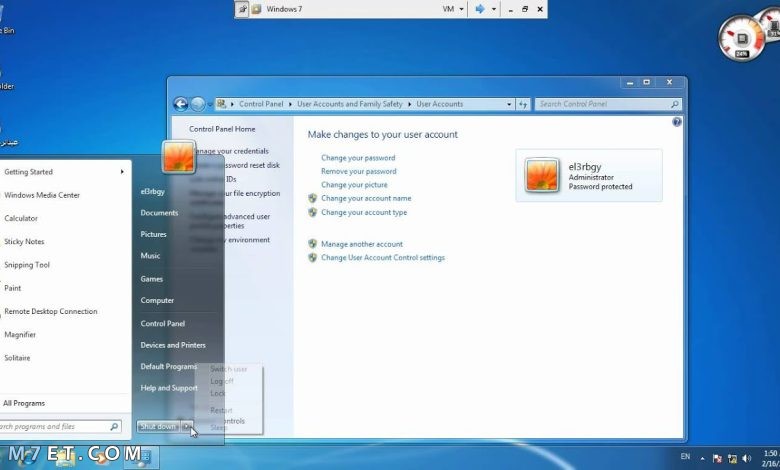Viewport: 780px width, 470px height.
Task: Expand dropdown next to the blue arrow icon
Action: 493,9
